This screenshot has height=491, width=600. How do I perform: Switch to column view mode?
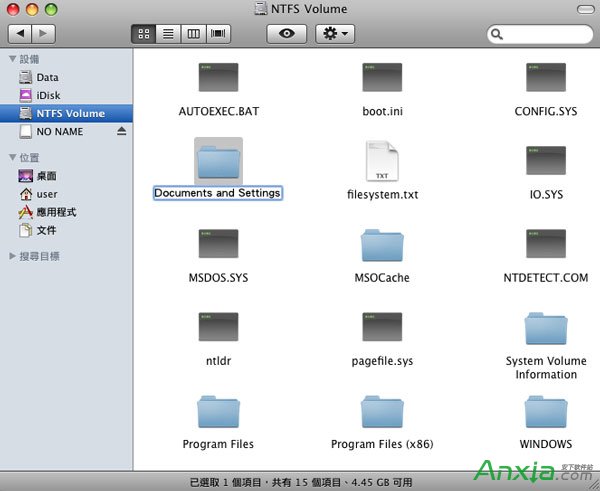[193, 34]
